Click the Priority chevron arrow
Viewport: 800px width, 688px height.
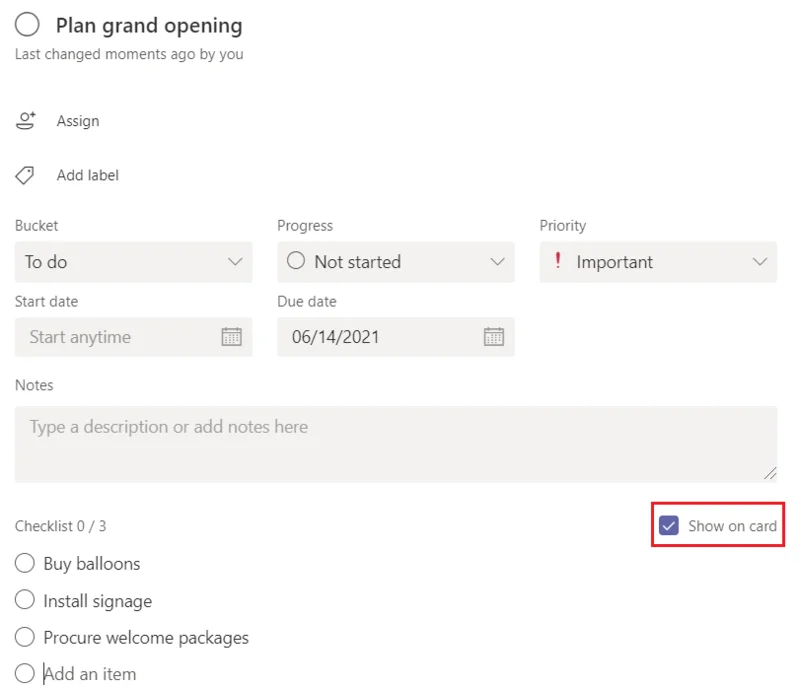(760, 262)
